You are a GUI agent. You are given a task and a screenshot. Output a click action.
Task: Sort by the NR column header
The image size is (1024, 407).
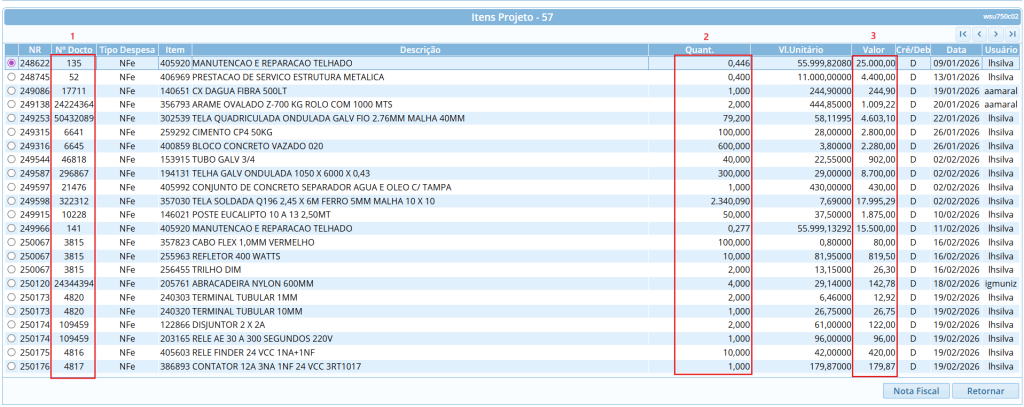click(34, 49)
